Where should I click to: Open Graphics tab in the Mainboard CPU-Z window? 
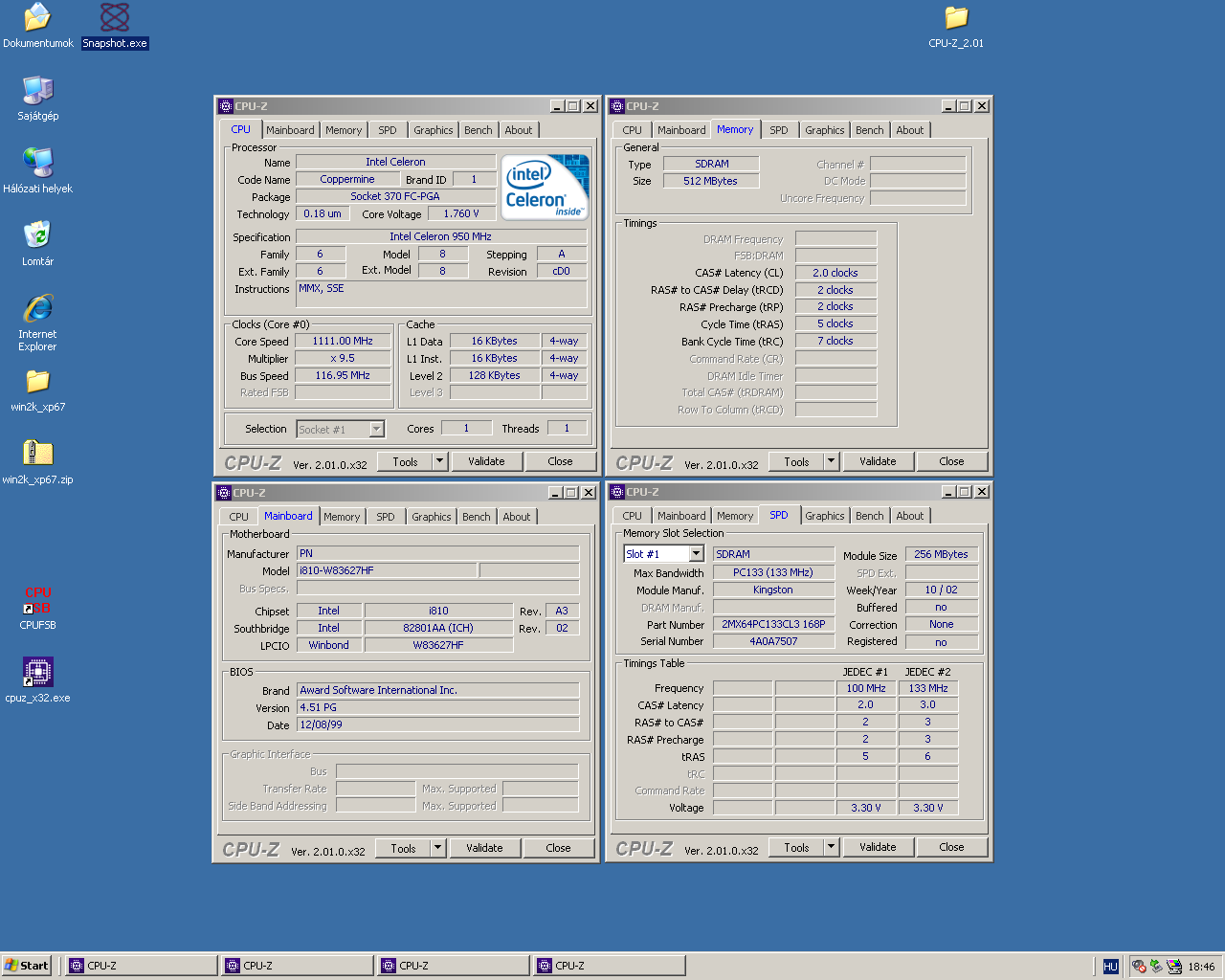click(x=432, y=517)
